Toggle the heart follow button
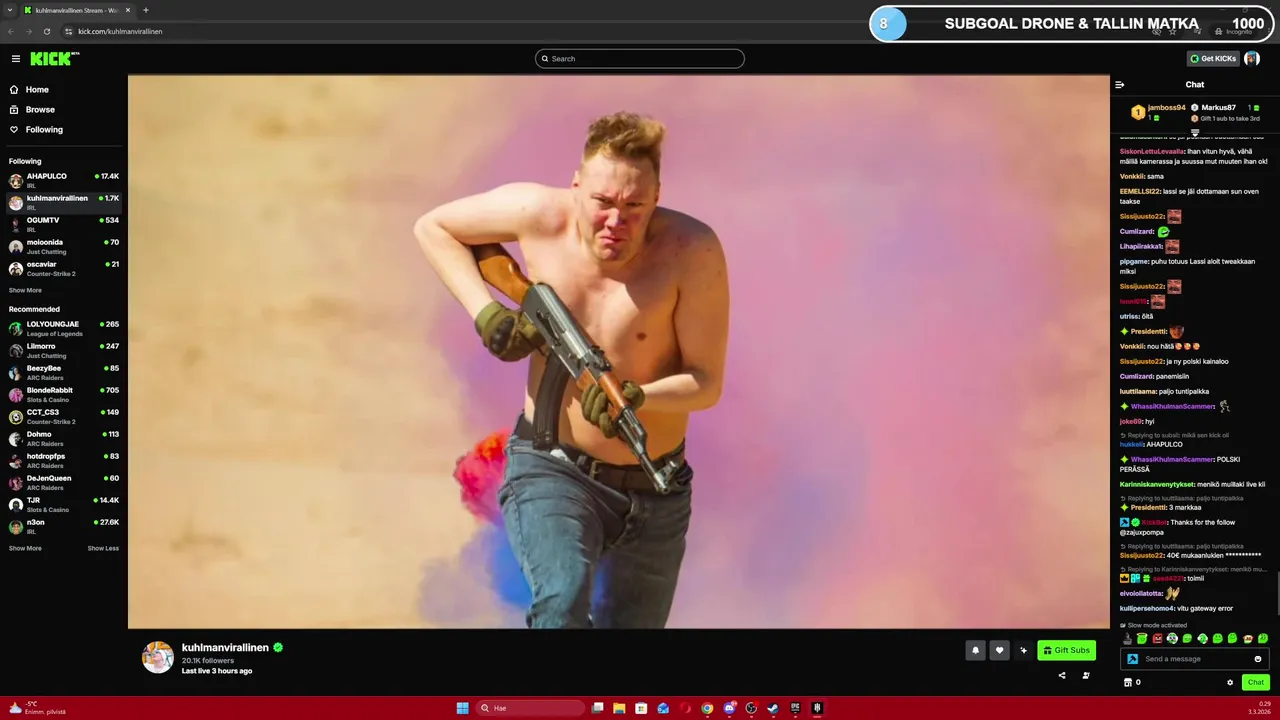The height and width of the screenshot is (720, 1280). click(x=999, y=650)
